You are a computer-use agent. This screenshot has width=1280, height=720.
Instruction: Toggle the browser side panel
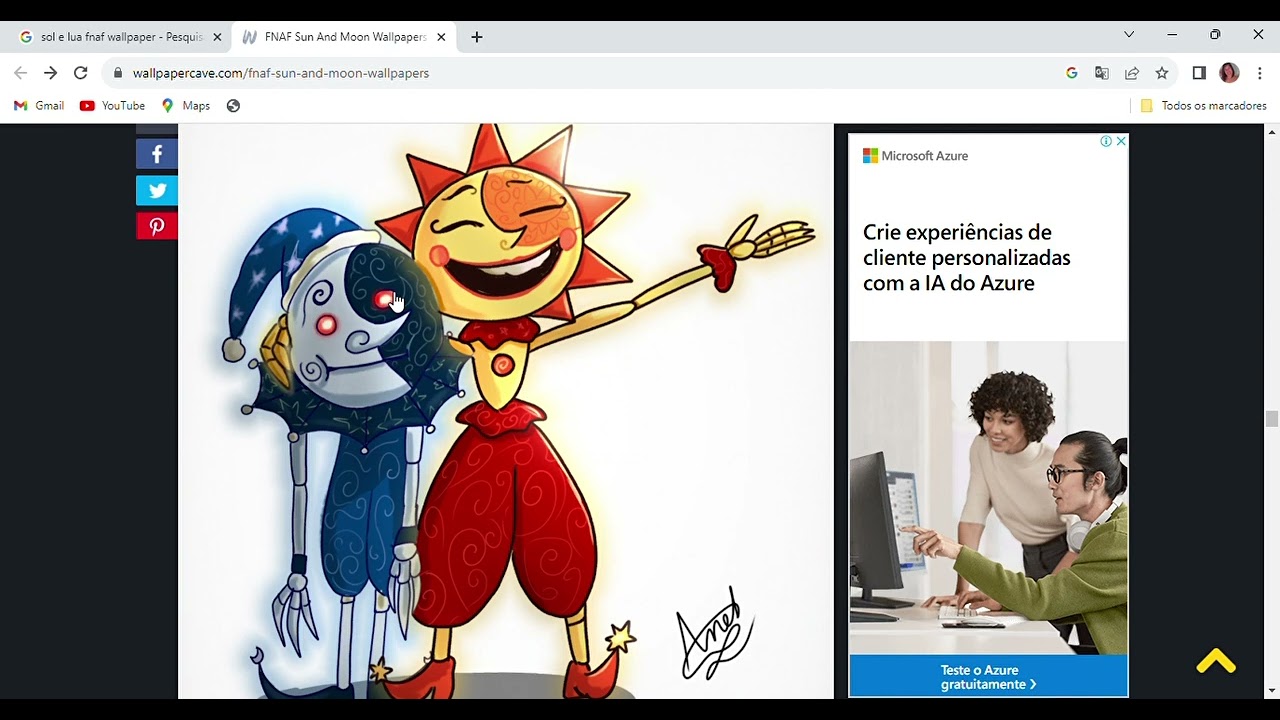[x=1199, y=73]
